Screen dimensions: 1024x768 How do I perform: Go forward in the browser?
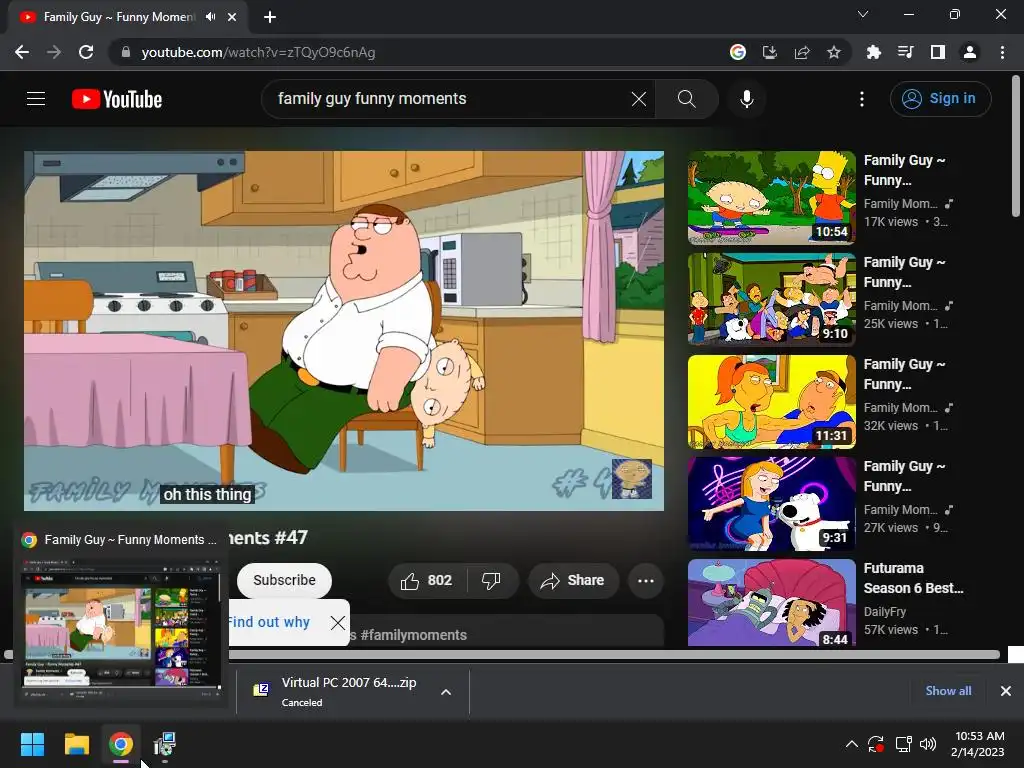(x=54, y=52)
